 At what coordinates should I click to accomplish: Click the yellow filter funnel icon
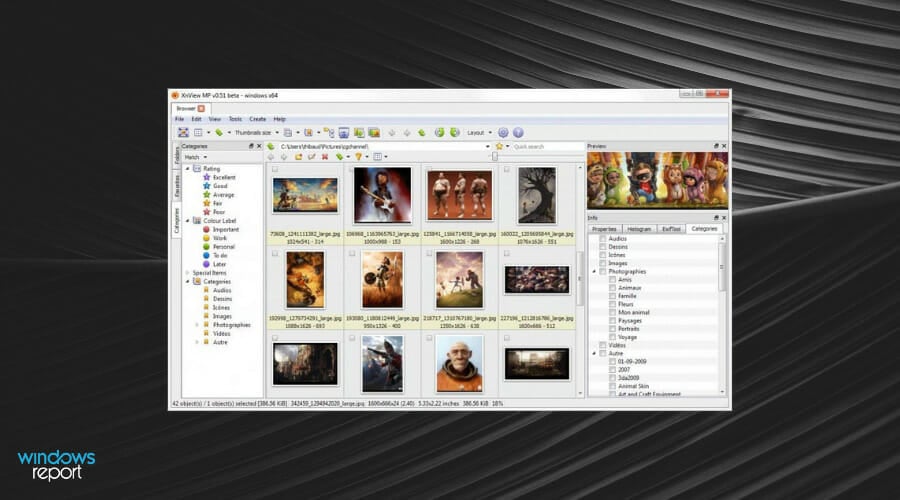pos(358,157)
